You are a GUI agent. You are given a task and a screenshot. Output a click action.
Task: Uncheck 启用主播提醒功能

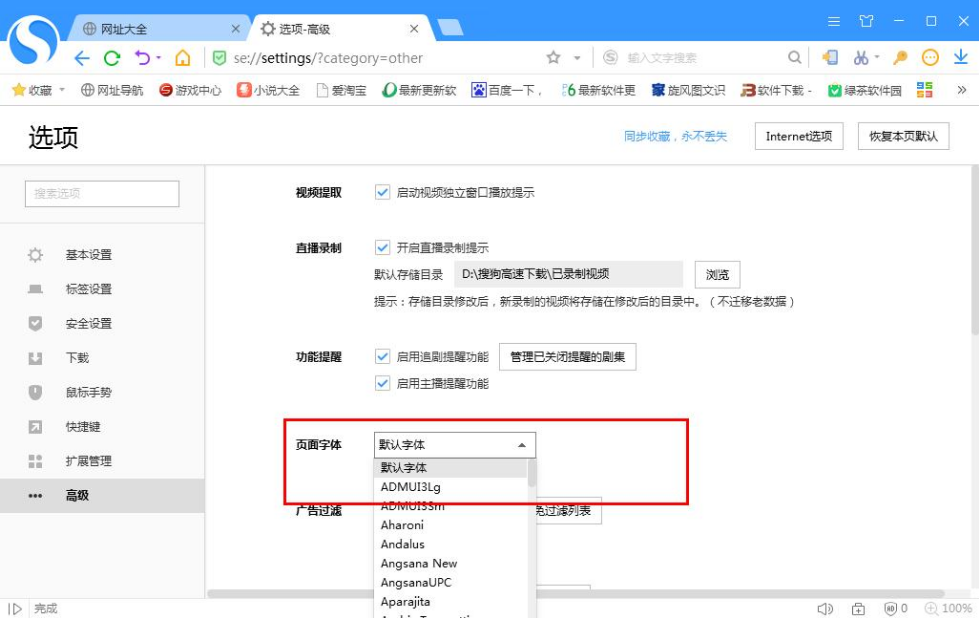[x=384, y=383]
